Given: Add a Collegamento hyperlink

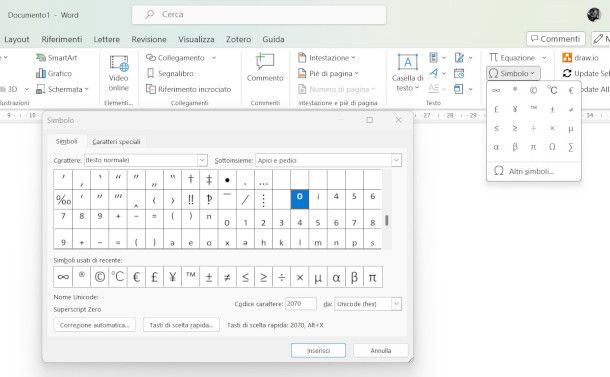Looking at the screenshot, I should click(175, 58).
